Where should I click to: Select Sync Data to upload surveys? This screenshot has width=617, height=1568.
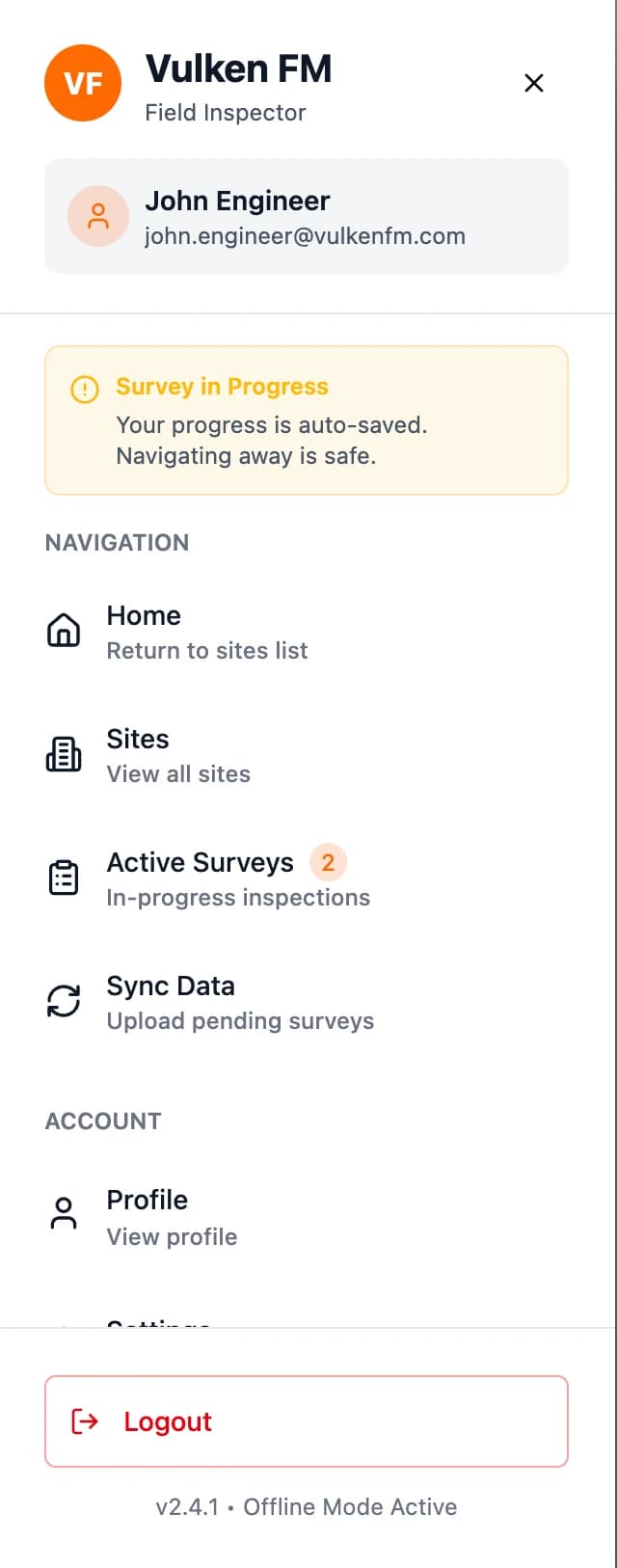tap(240, 1002)
